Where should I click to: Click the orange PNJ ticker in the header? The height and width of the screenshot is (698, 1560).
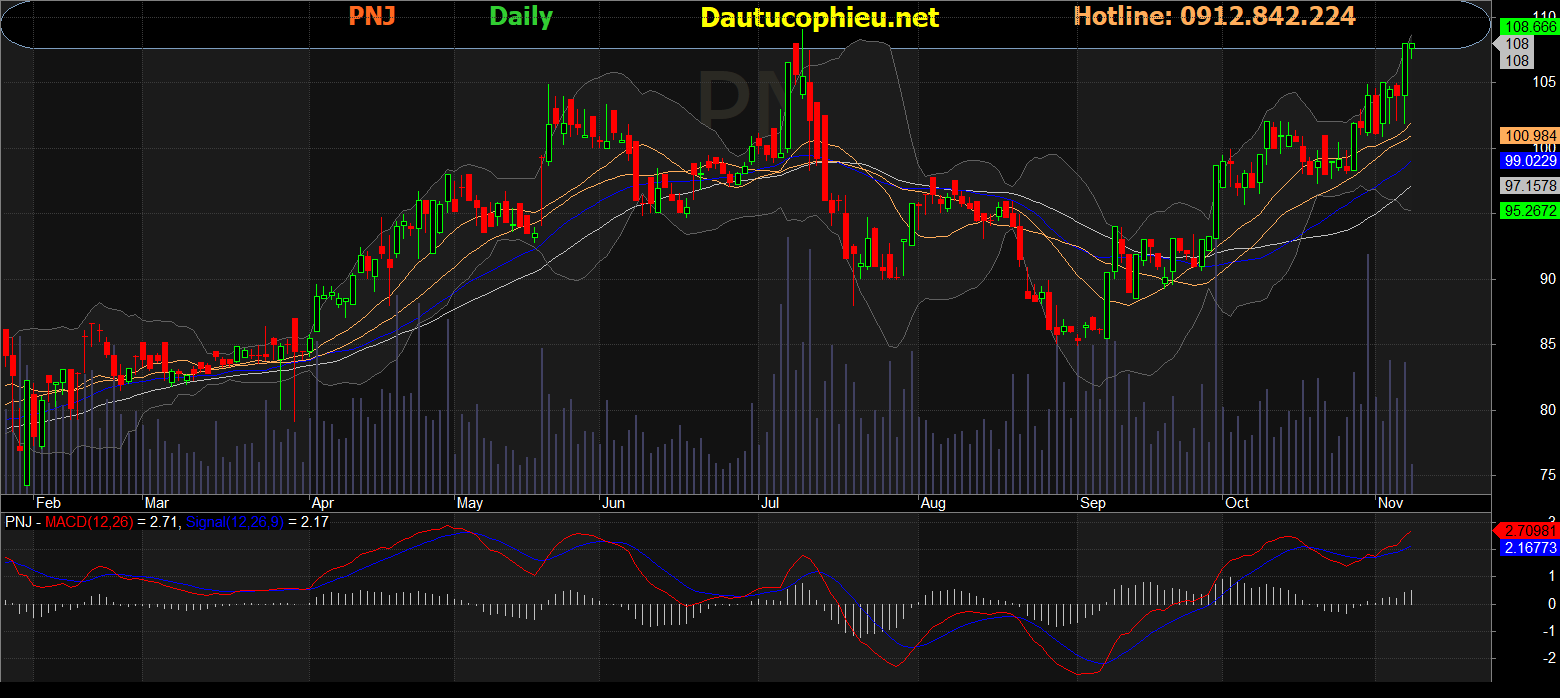pos(371,17)
